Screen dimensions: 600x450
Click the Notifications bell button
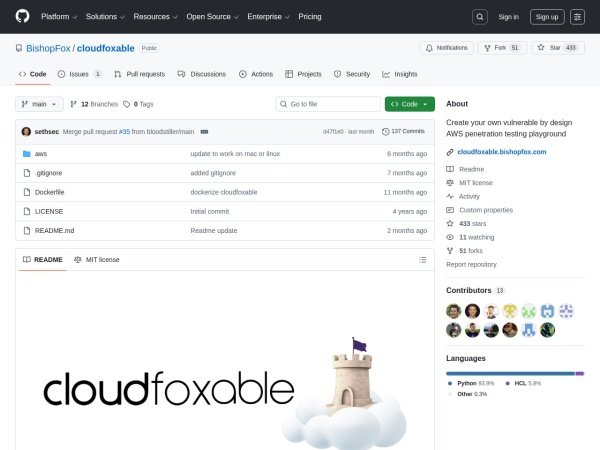(446, 48)
